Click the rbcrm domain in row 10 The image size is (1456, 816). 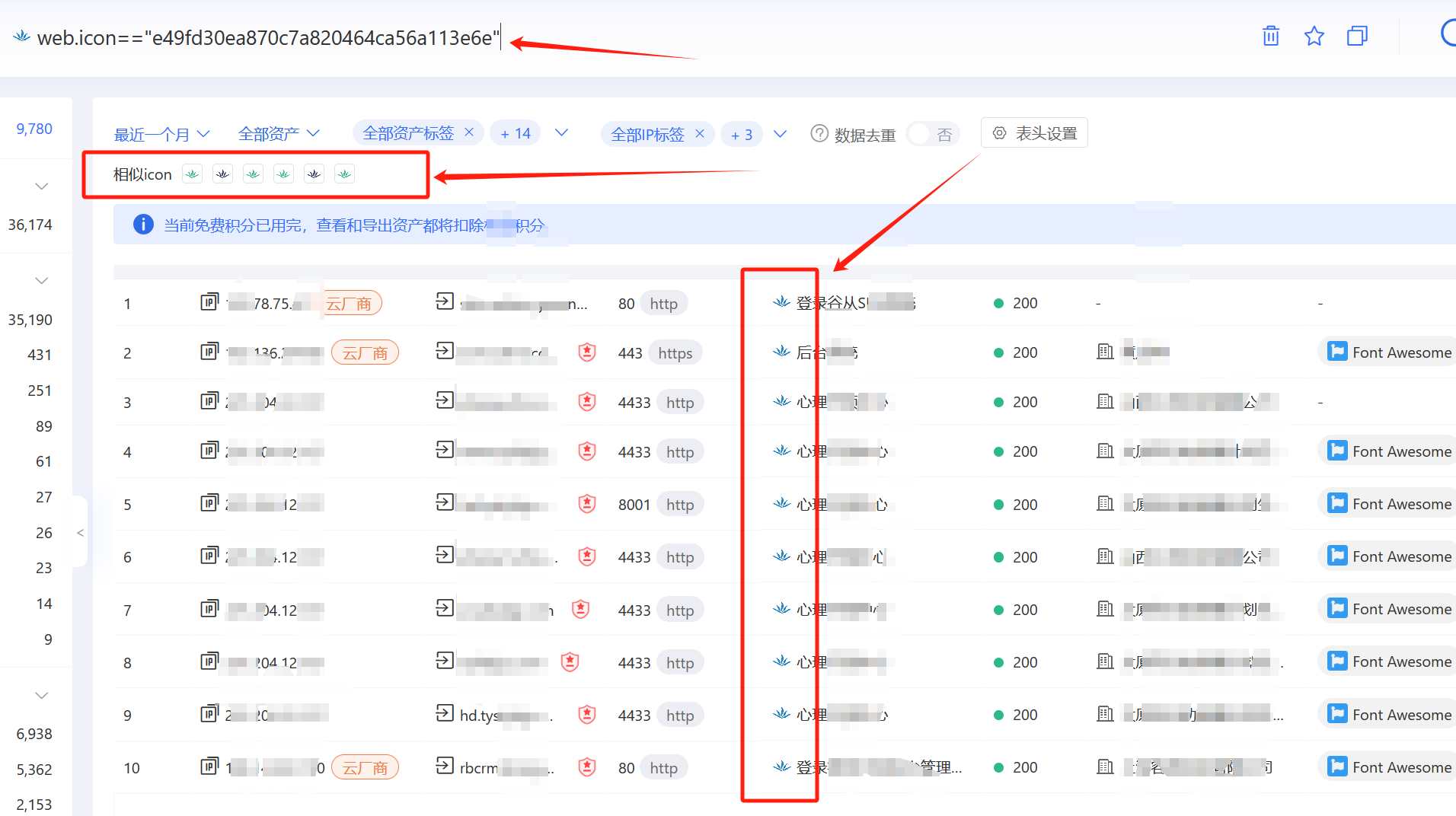click(x=506, y=768)
